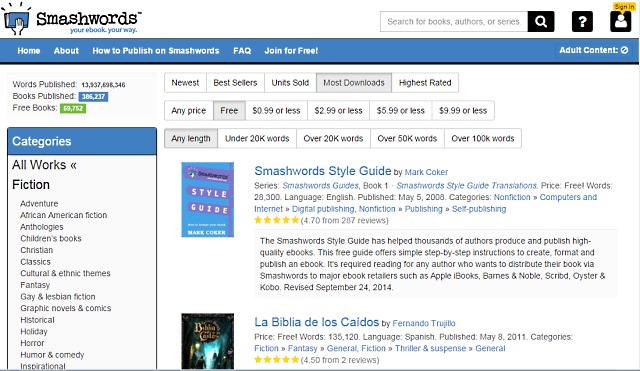The width and height of the screenshot is (640, 371).
Task: Open the Self-publishing category link
Action: click(479, 209)
